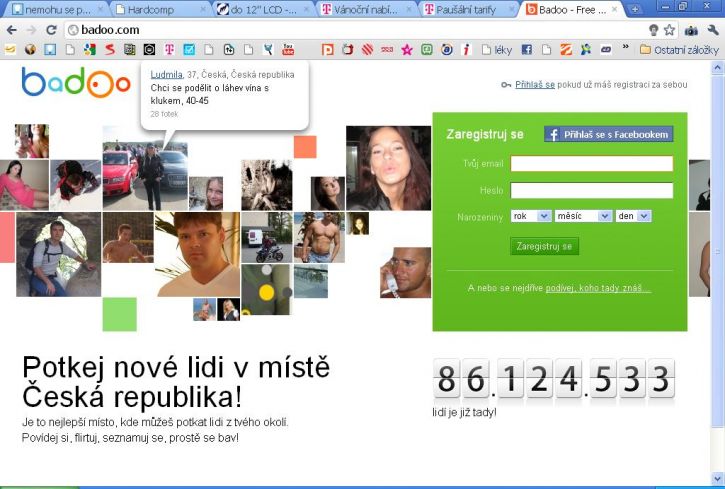The width and height of the screenshot is (725, 489).
Task: Open the Google colored bookmark icon
Action: (90, 49)
